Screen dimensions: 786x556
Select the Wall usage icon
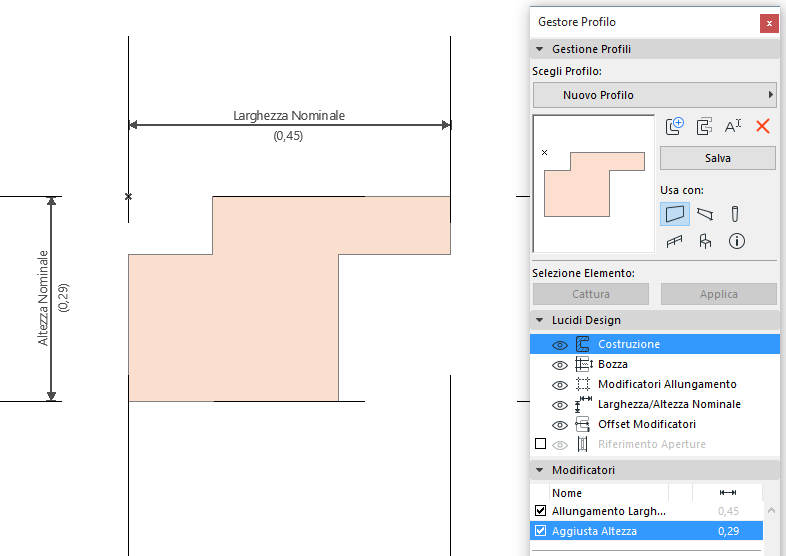click(675, 214)
